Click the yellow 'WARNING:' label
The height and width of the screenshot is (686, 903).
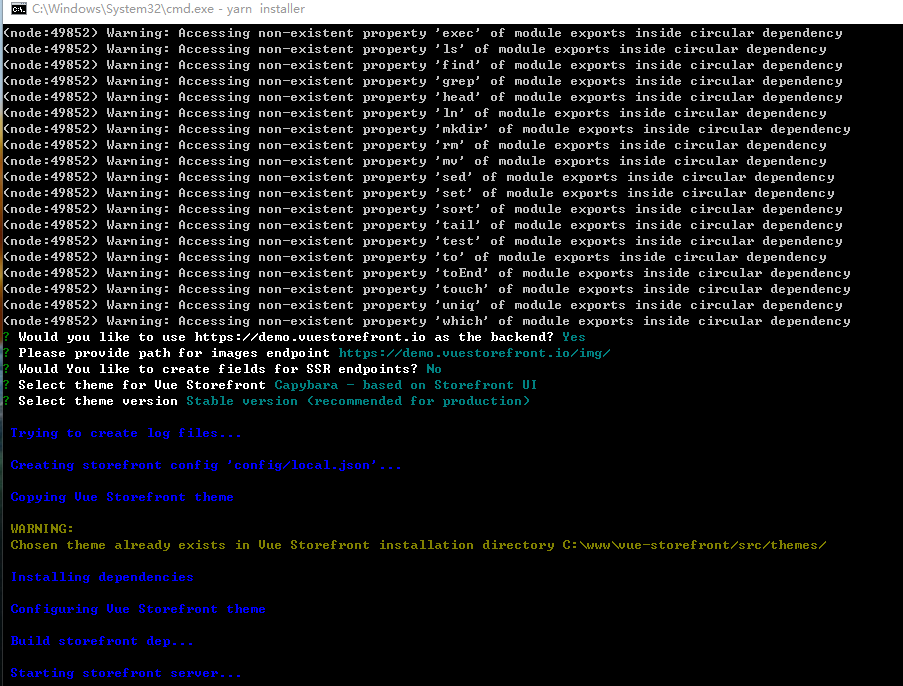pyautogui.click(x=42, y=529)
